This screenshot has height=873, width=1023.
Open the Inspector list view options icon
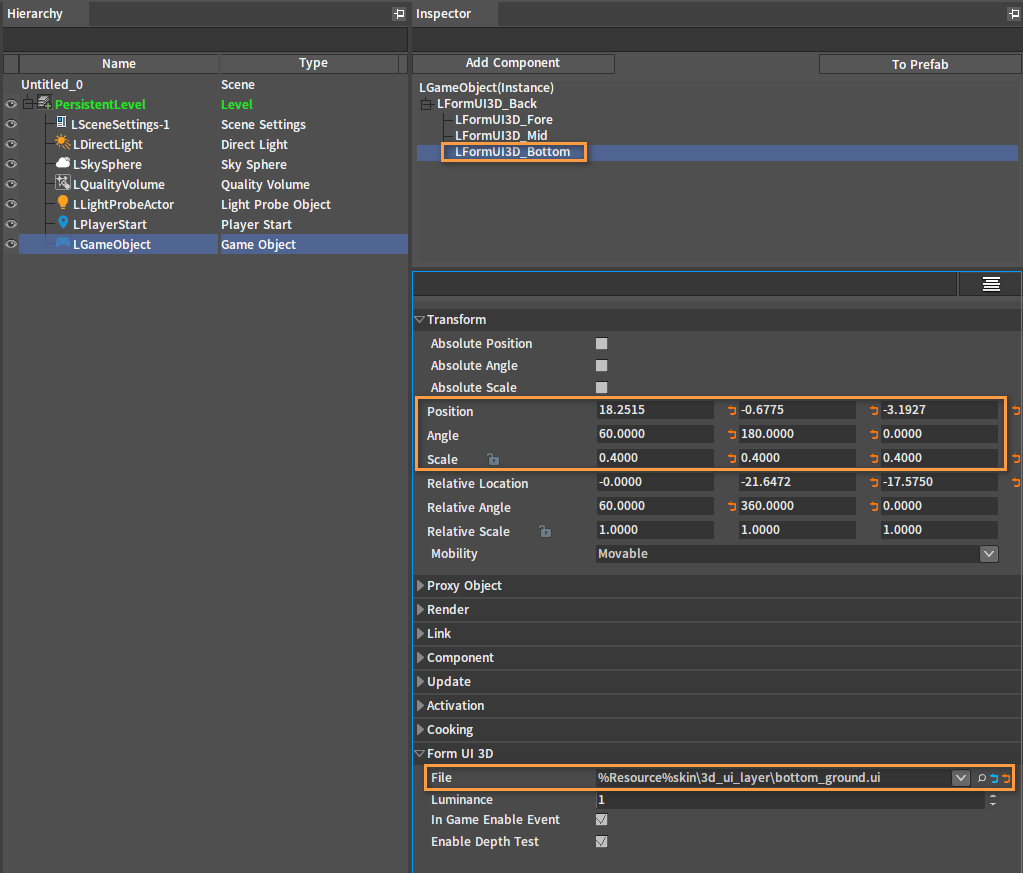coord(991,284)
